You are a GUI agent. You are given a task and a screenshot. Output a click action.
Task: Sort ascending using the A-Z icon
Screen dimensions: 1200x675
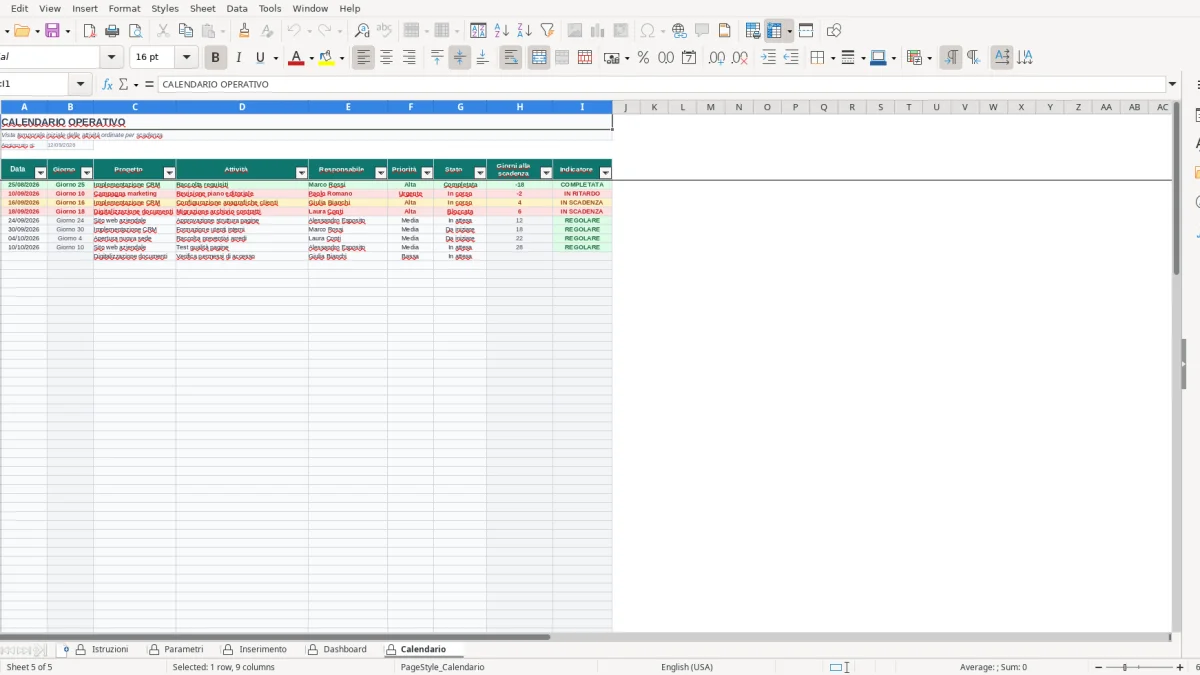(x=502, y=31)
